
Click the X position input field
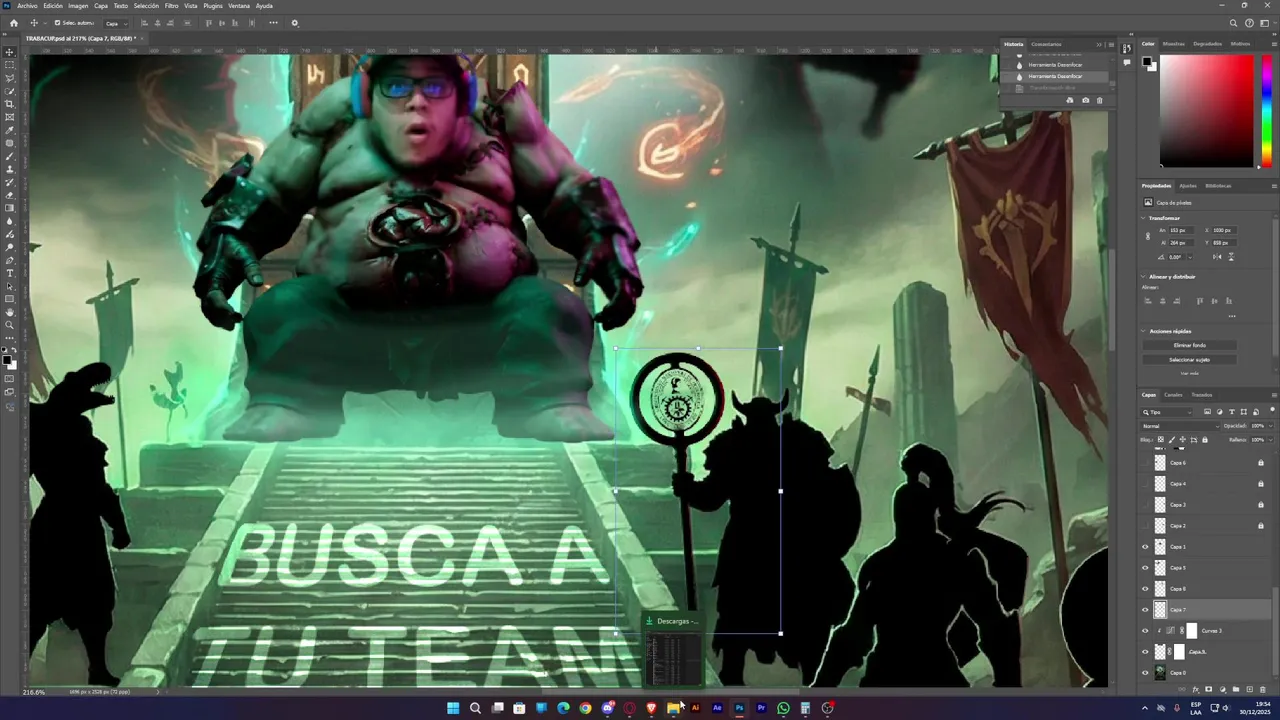point(1223,231)
